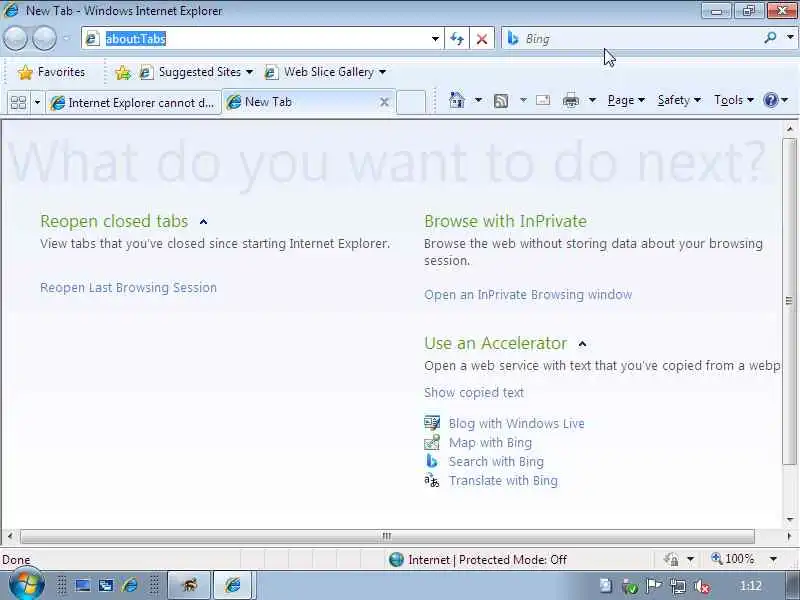Open a blank new tab button
This screenshot has width=800, height=600.
tap(411, 102)
